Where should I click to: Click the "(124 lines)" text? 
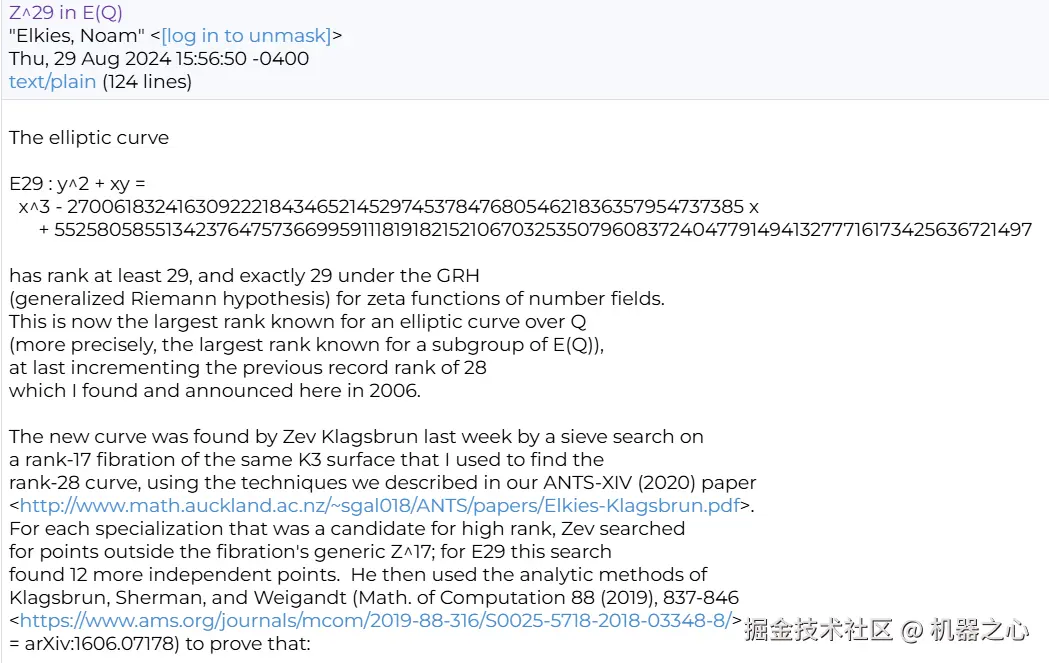[x=147, y=82]
